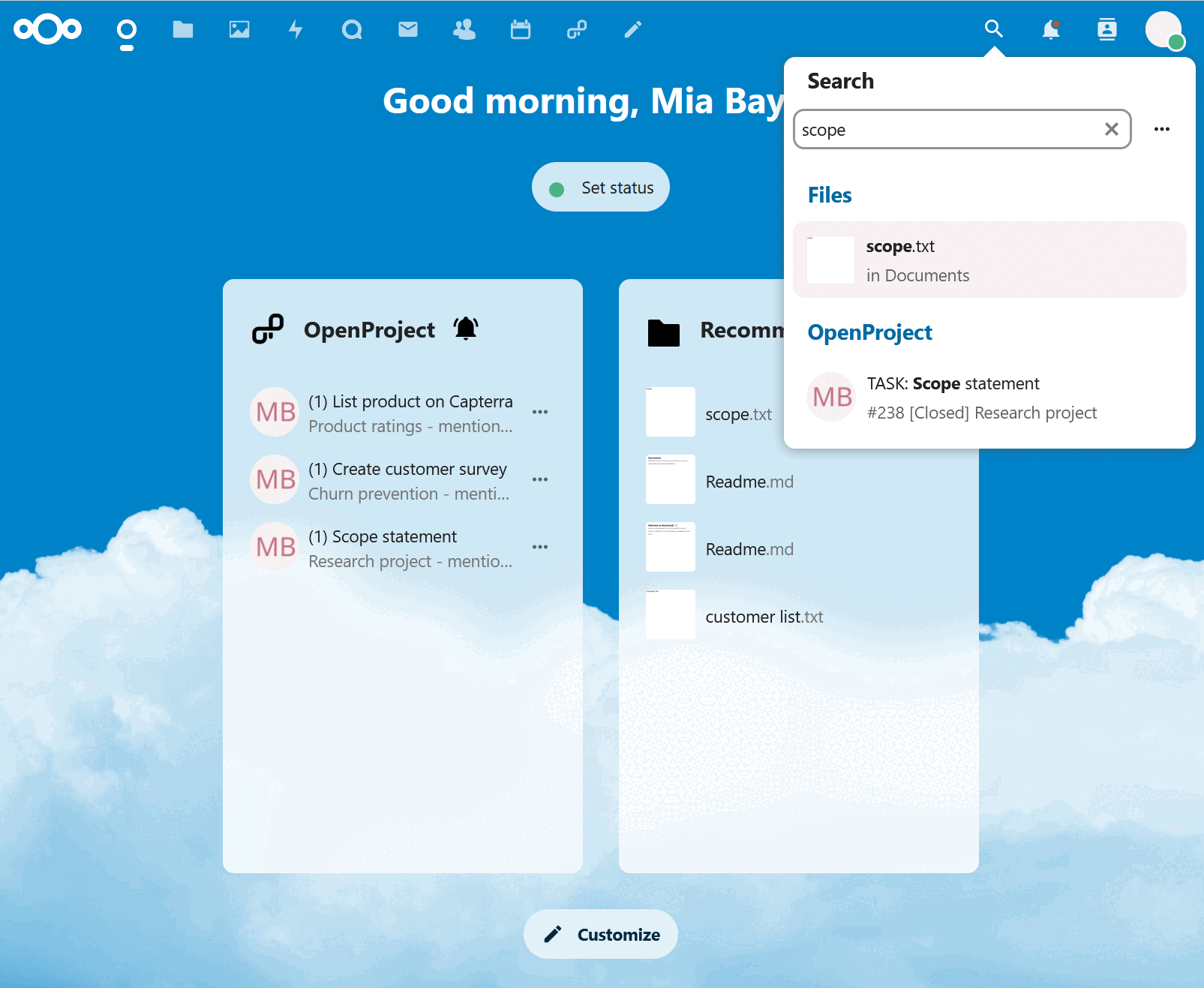Open customer list.txt from Recommendations

(764, 616)
